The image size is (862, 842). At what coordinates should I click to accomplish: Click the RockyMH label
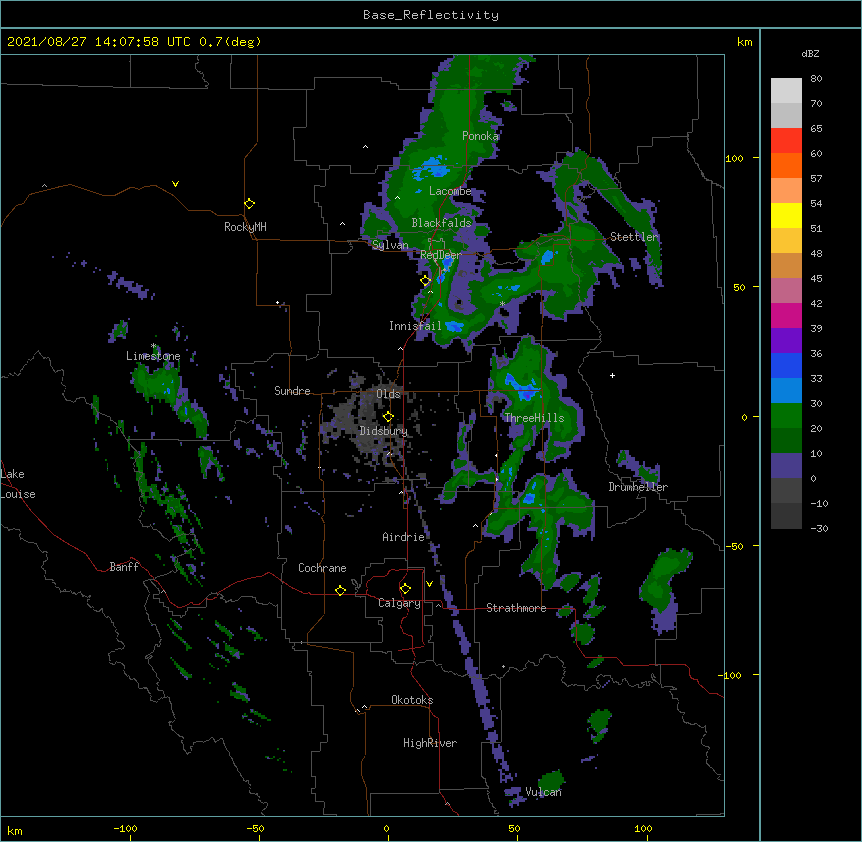245,227
